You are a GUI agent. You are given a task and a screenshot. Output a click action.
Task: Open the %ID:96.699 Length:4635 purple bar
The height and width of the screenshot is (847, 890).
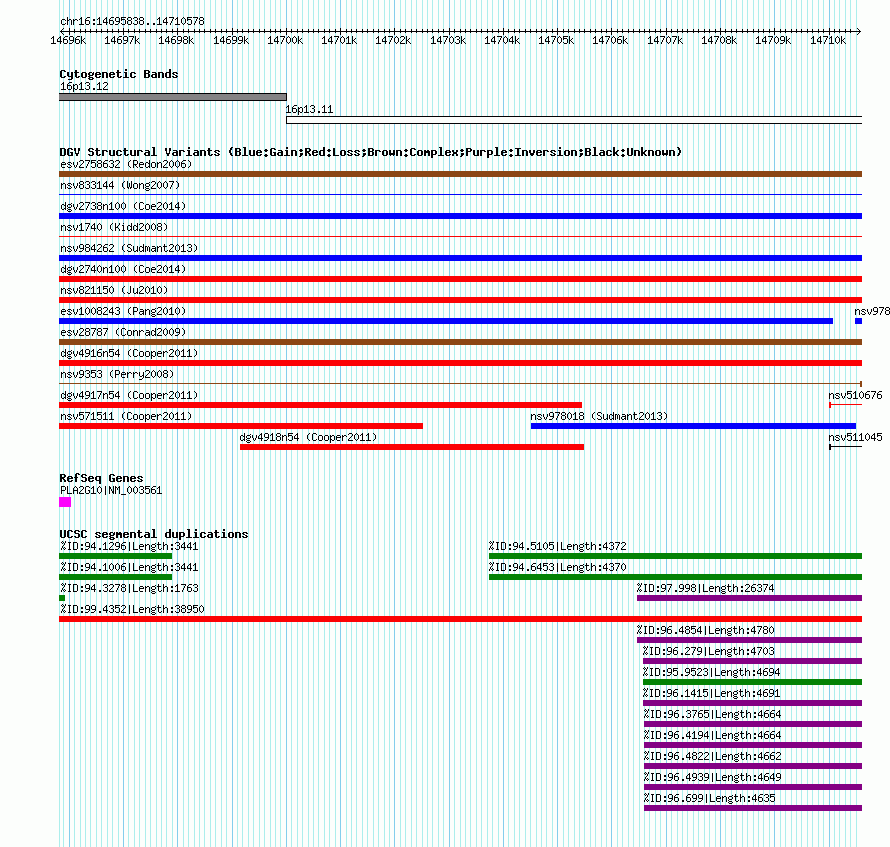[x=753, y=808]
